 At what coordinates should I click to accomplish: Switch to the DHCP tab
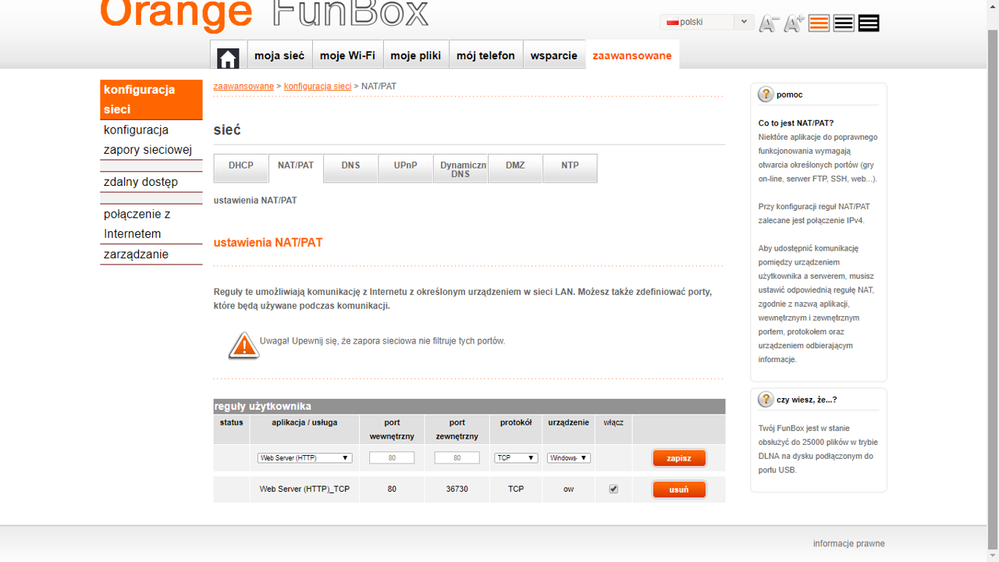(241, 166)
